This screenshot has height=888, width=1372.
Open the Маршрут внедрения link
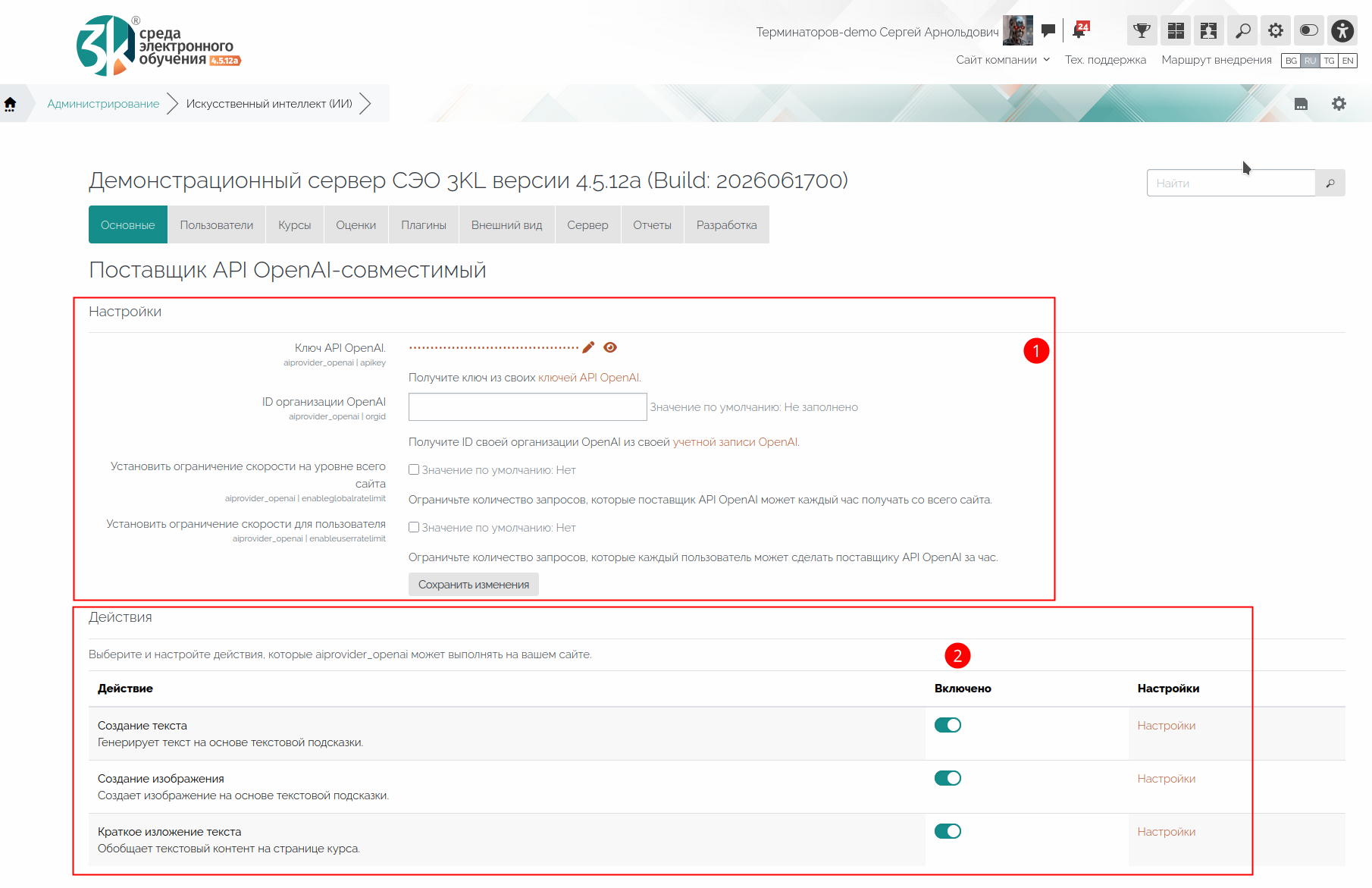tap(1217, 60)
